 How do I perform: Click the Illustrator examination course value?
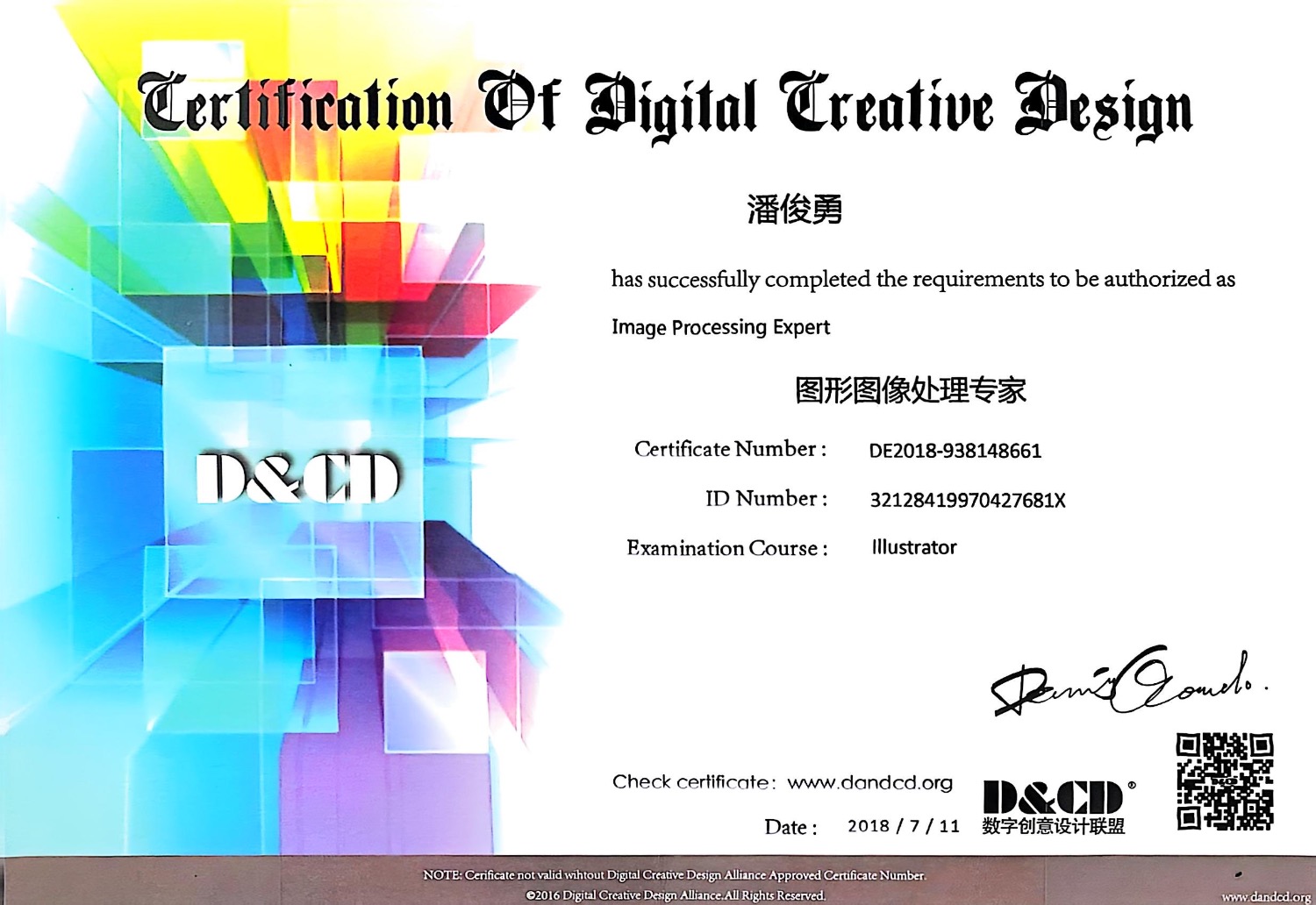[x=913, y=547]
